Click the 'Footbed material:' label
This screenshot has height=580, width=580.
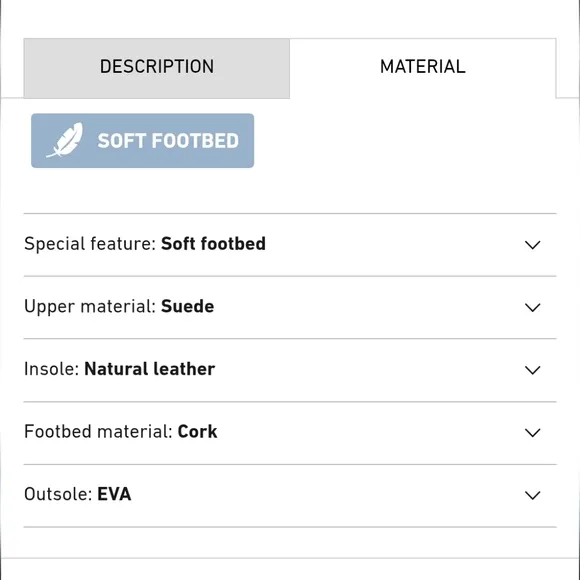click(98, 432)
